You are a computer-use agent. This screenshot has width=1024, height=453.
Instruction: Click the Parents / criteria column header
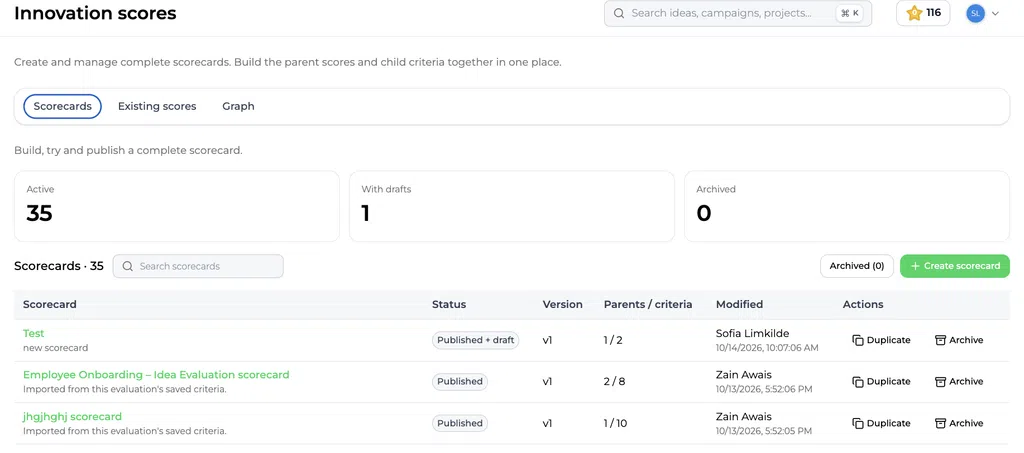click(x=648, y=305)
